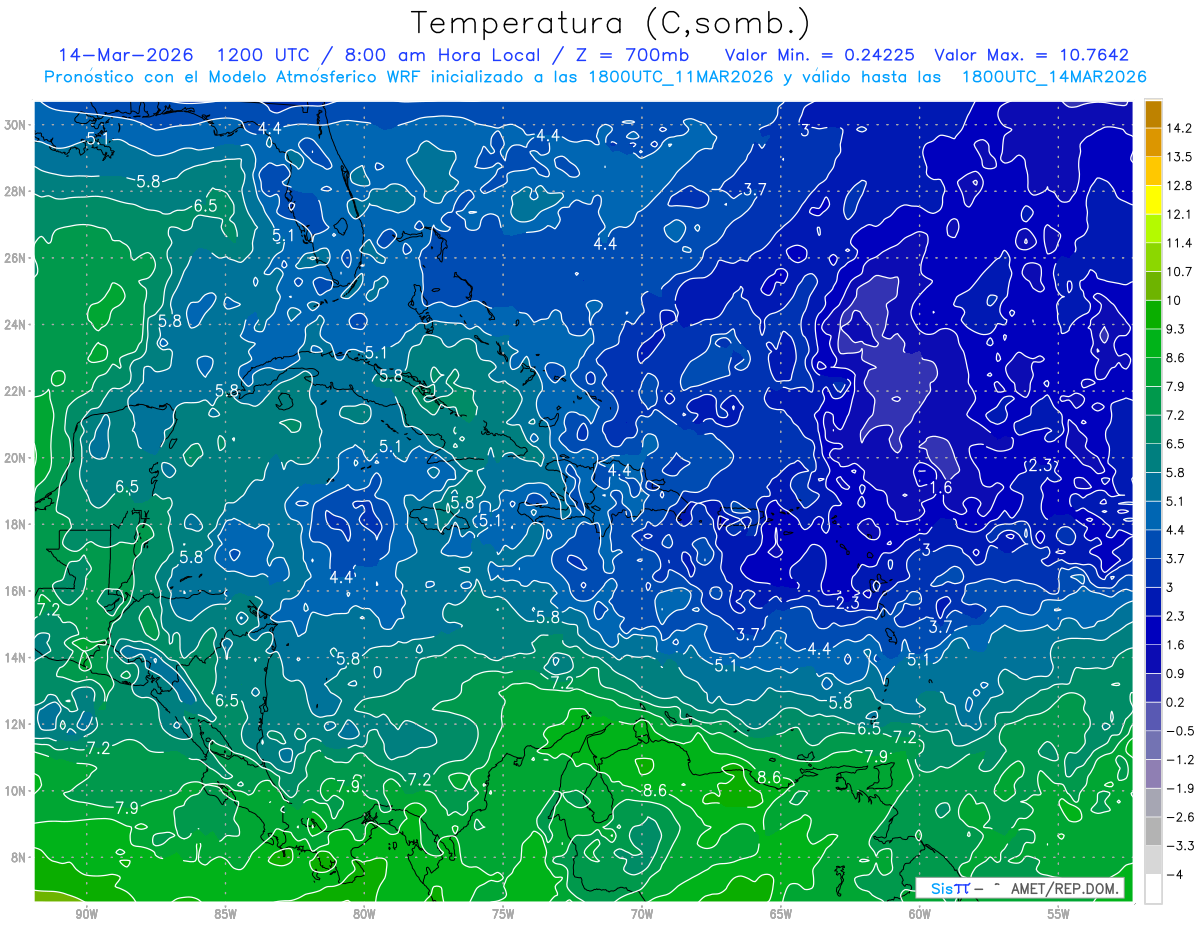Click the -3.3 value on color scale
1200x927 pixels.
pos(1179,846)
